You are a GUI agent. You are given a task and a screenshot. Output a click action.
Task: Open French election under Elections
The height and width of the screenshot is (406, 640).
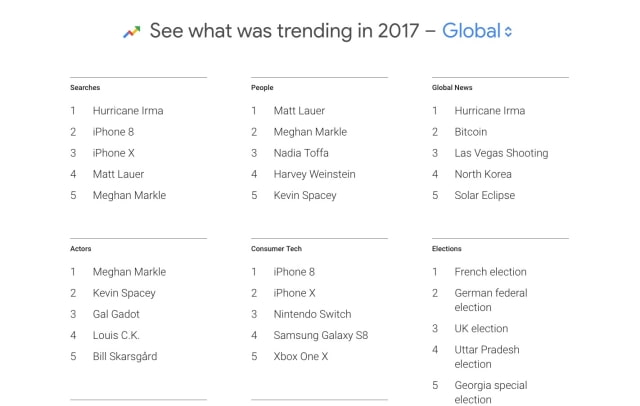click(x=490, y=272)
